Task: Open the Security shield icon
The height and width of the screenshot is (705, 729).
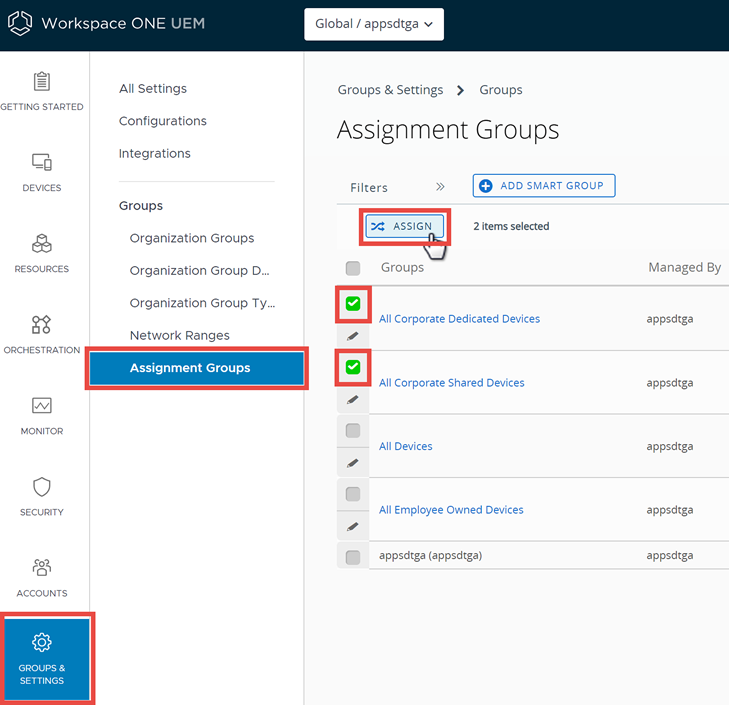Action: point(42,487)
